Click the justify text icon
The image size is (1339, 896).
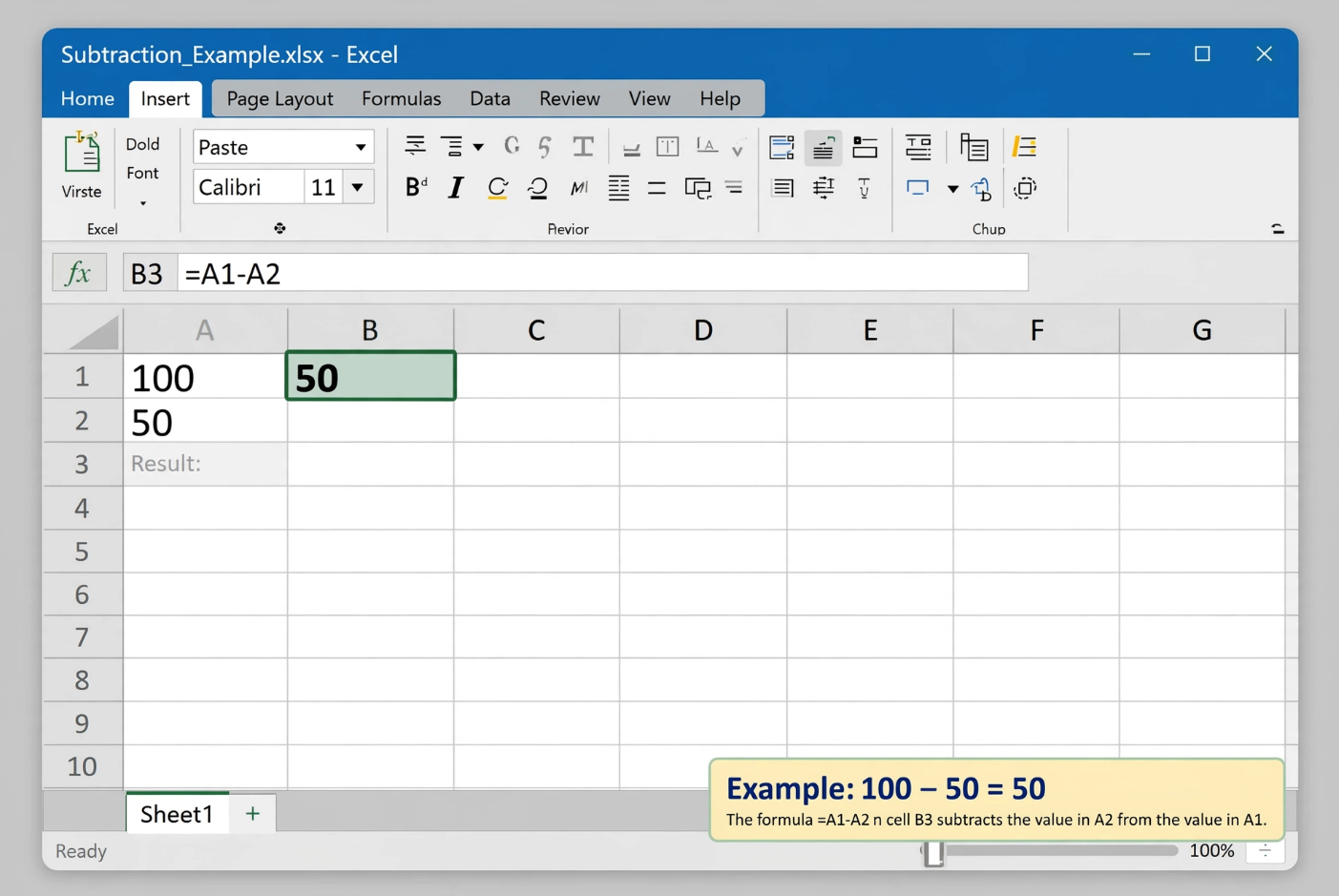pos(618,188)
